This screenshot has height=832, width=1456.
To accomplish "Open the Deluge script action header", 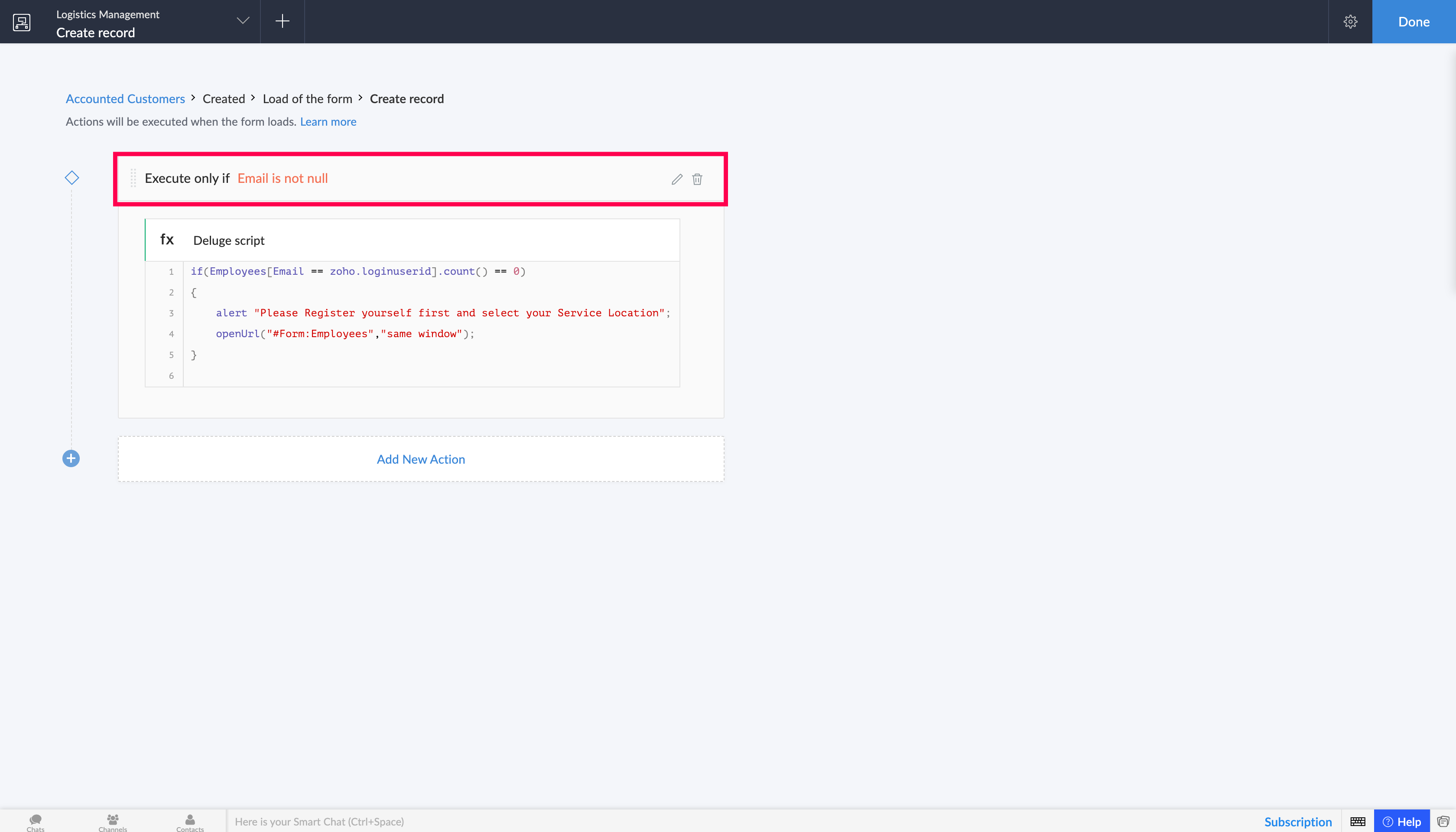I will [x=413, y=240].
